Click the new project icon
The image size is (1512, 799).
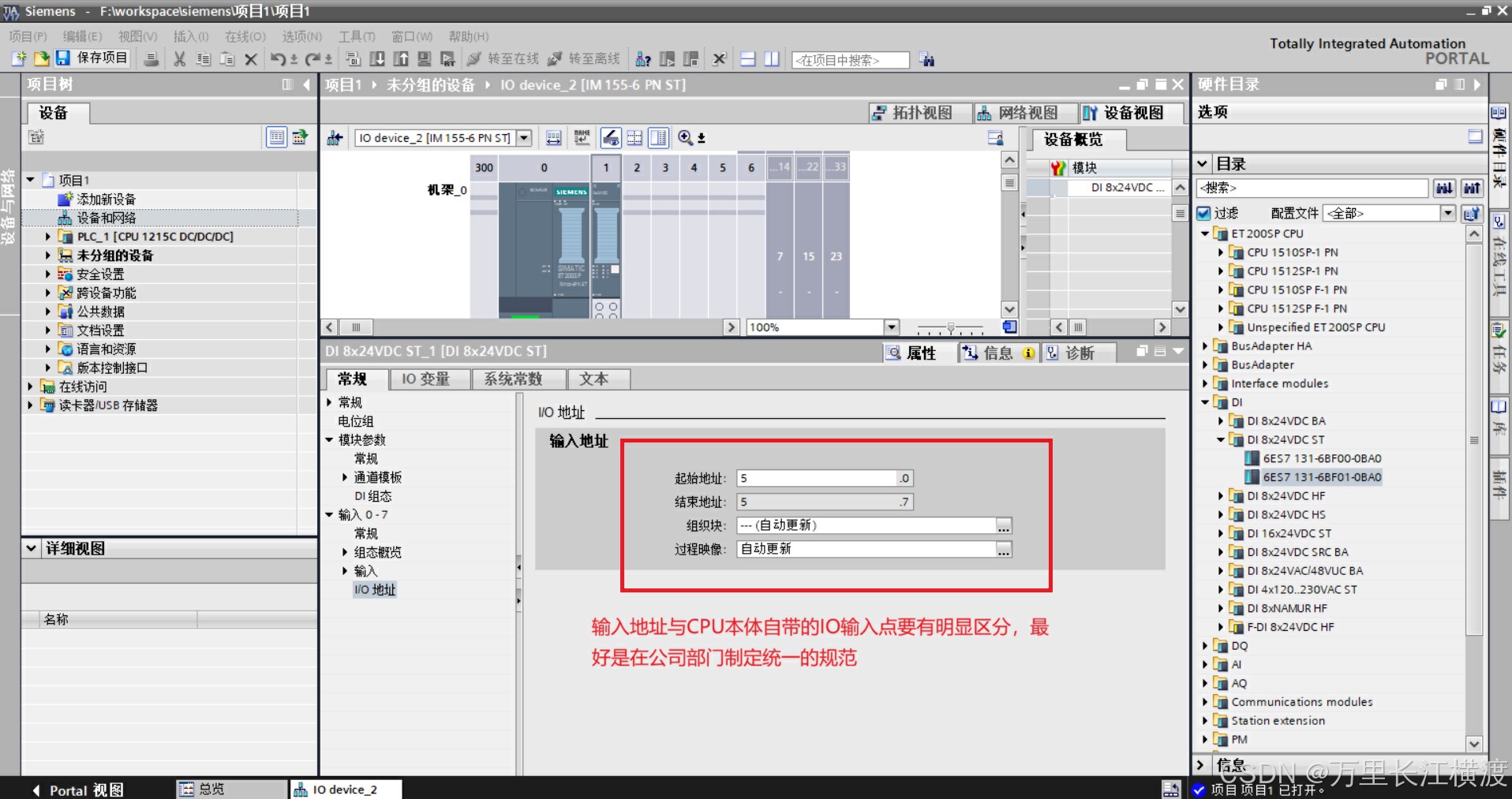18,58
